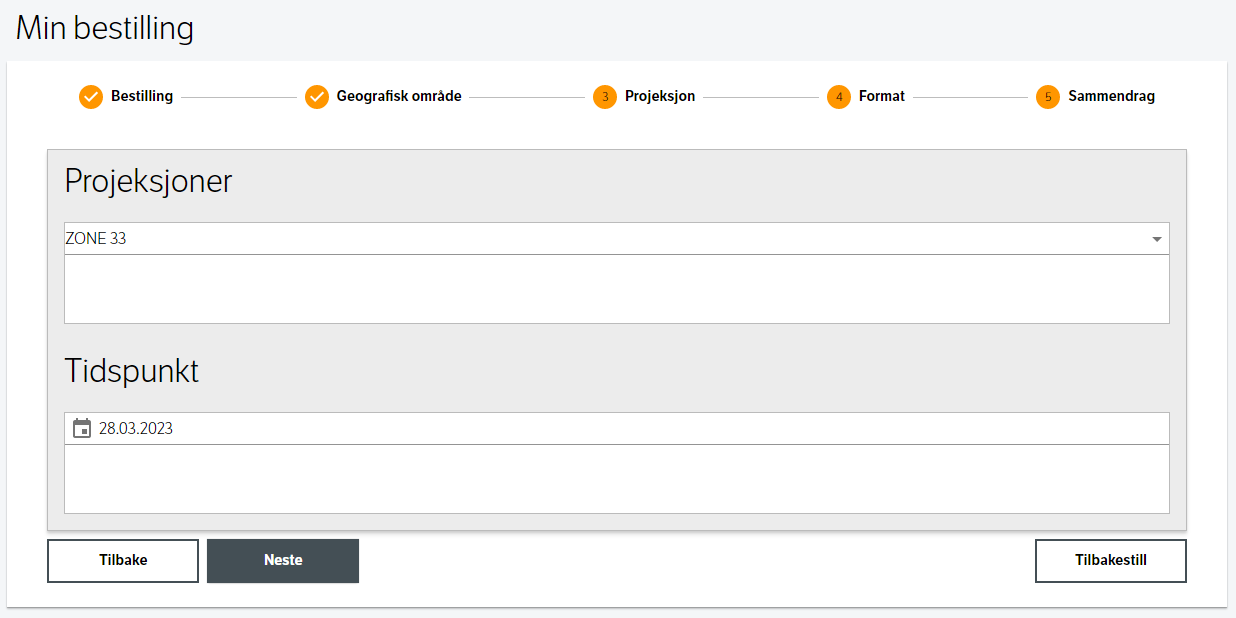Click the Tilbakestill button
This screenshot has width=1236, height=618.
[1111, 561]
